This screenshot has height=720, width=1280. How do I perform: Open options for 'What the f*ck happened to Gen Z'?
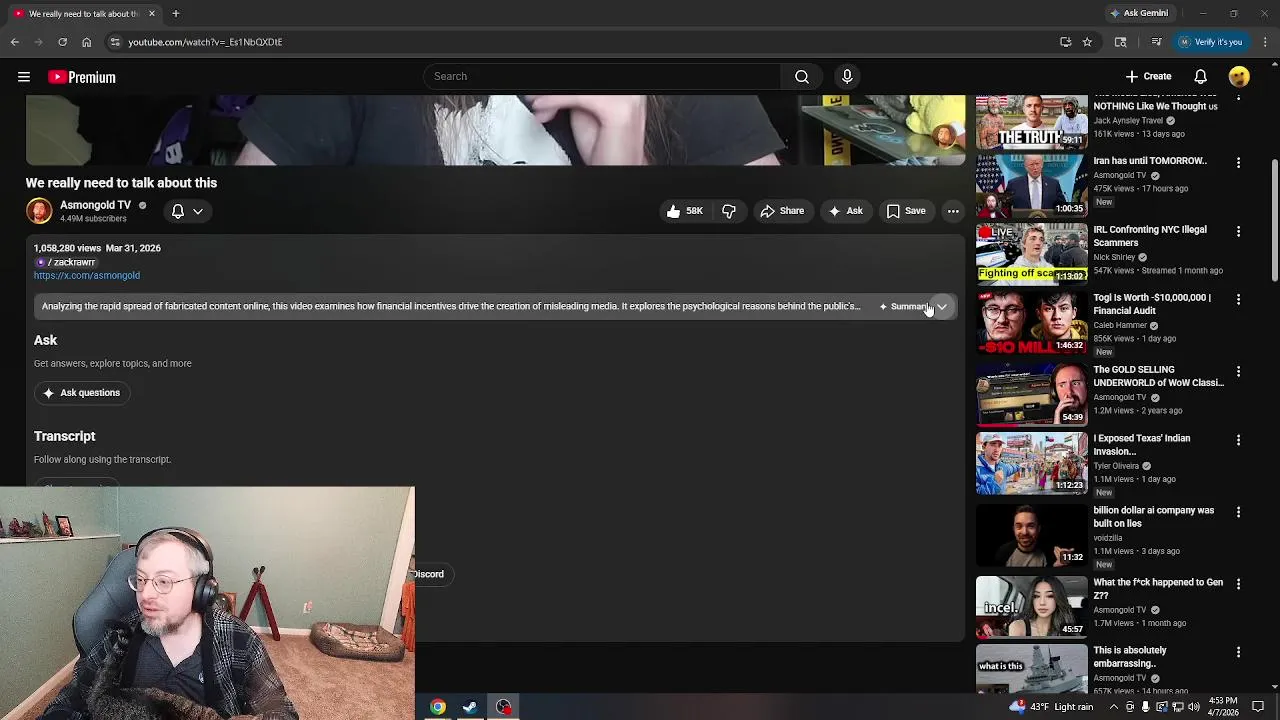[1238, 585]
